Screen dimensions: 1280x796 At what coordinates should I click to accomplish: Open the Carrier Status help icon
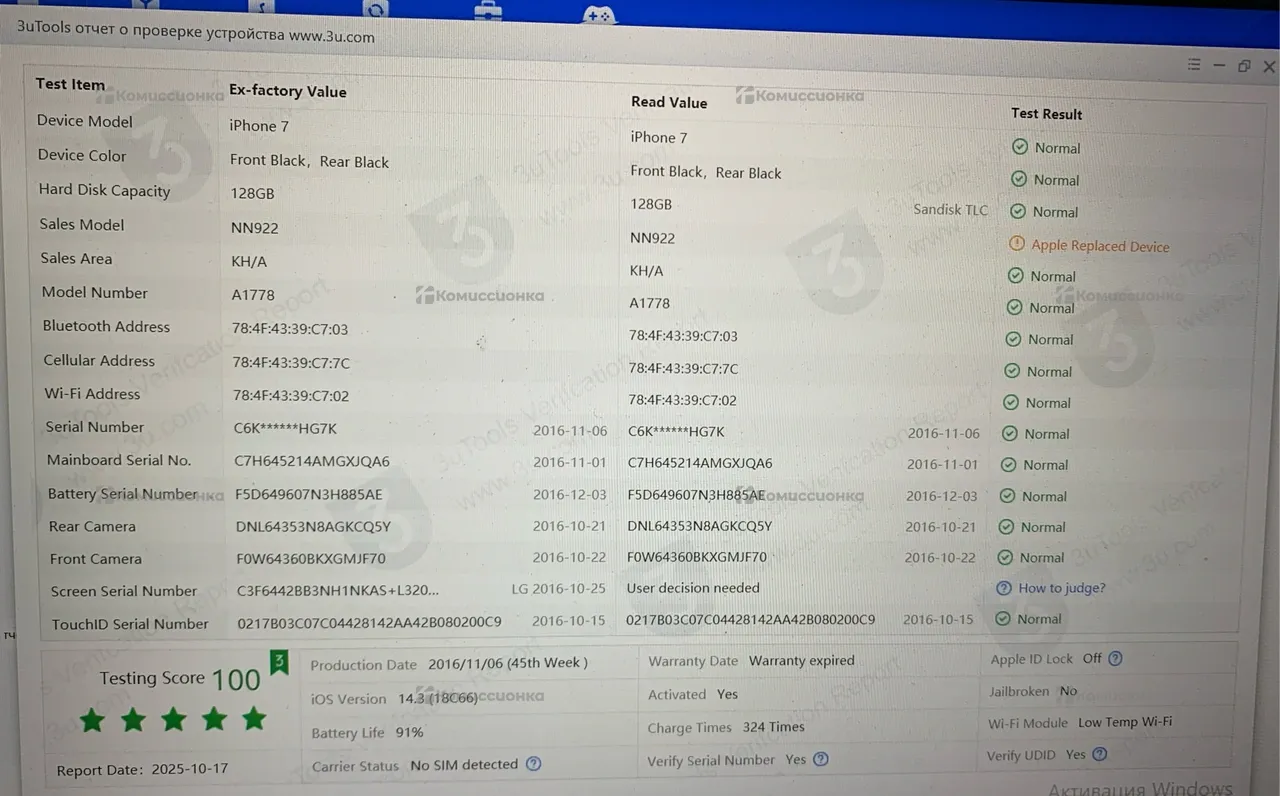pyautogui.click(x=534, y=764)
